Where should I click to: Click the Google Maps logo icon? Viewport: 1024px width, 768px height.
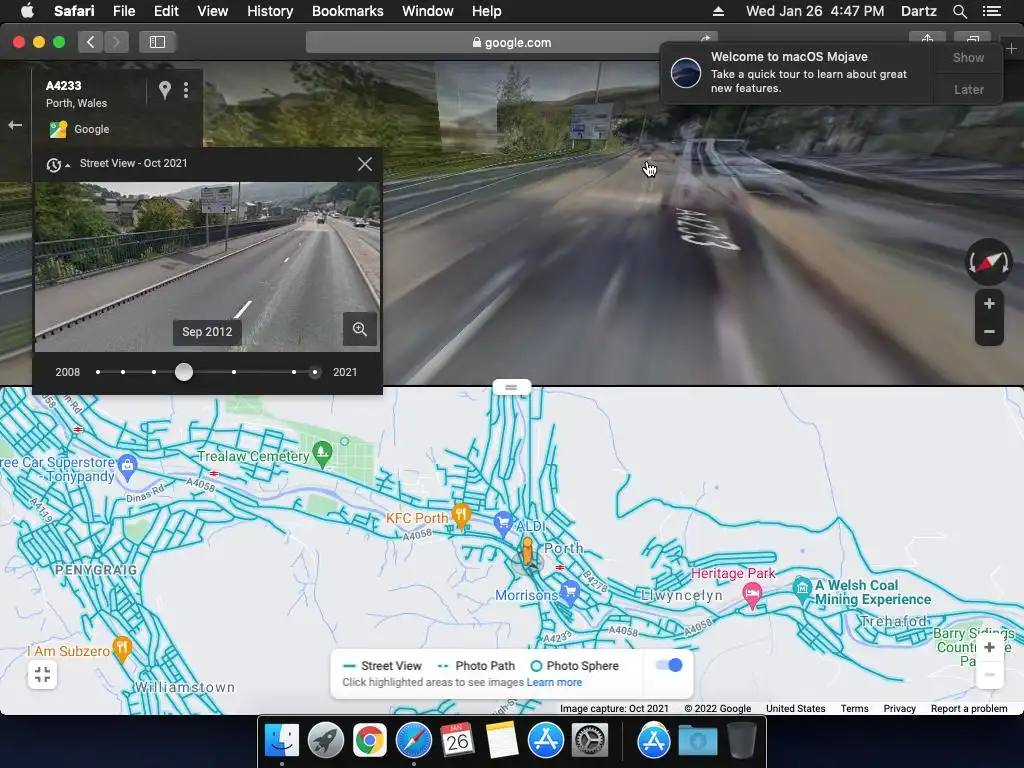point(58,129)
